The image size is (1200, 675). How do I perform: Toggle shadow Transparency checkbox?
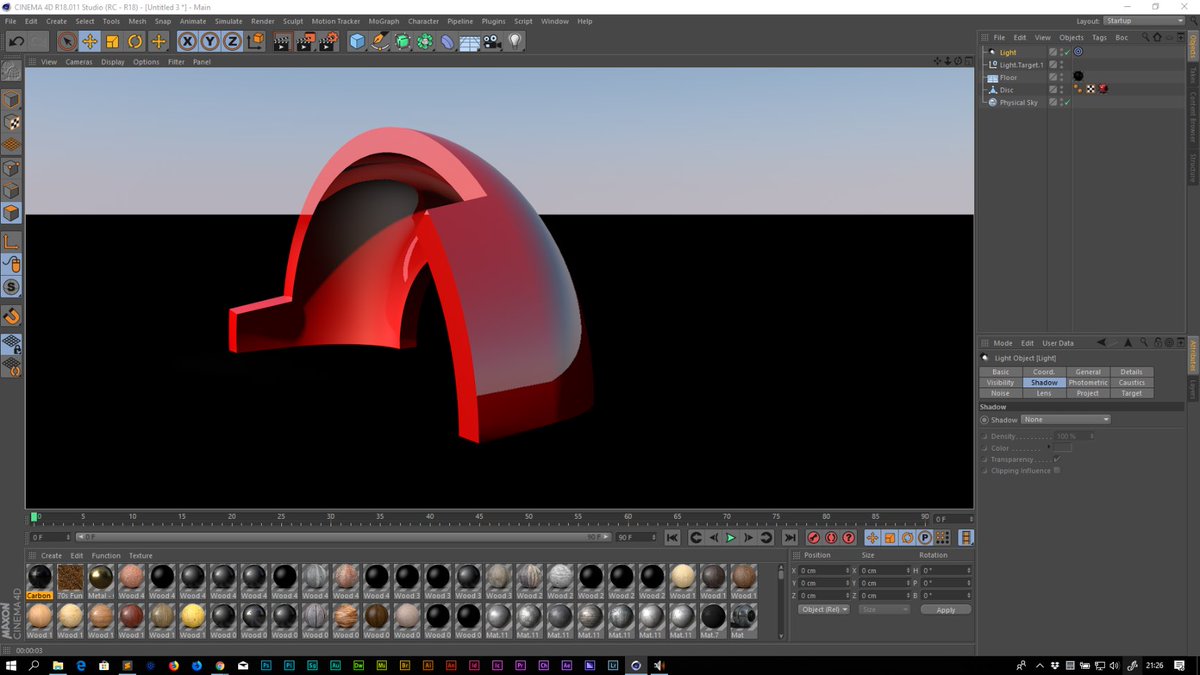(x=1057, y=459)
